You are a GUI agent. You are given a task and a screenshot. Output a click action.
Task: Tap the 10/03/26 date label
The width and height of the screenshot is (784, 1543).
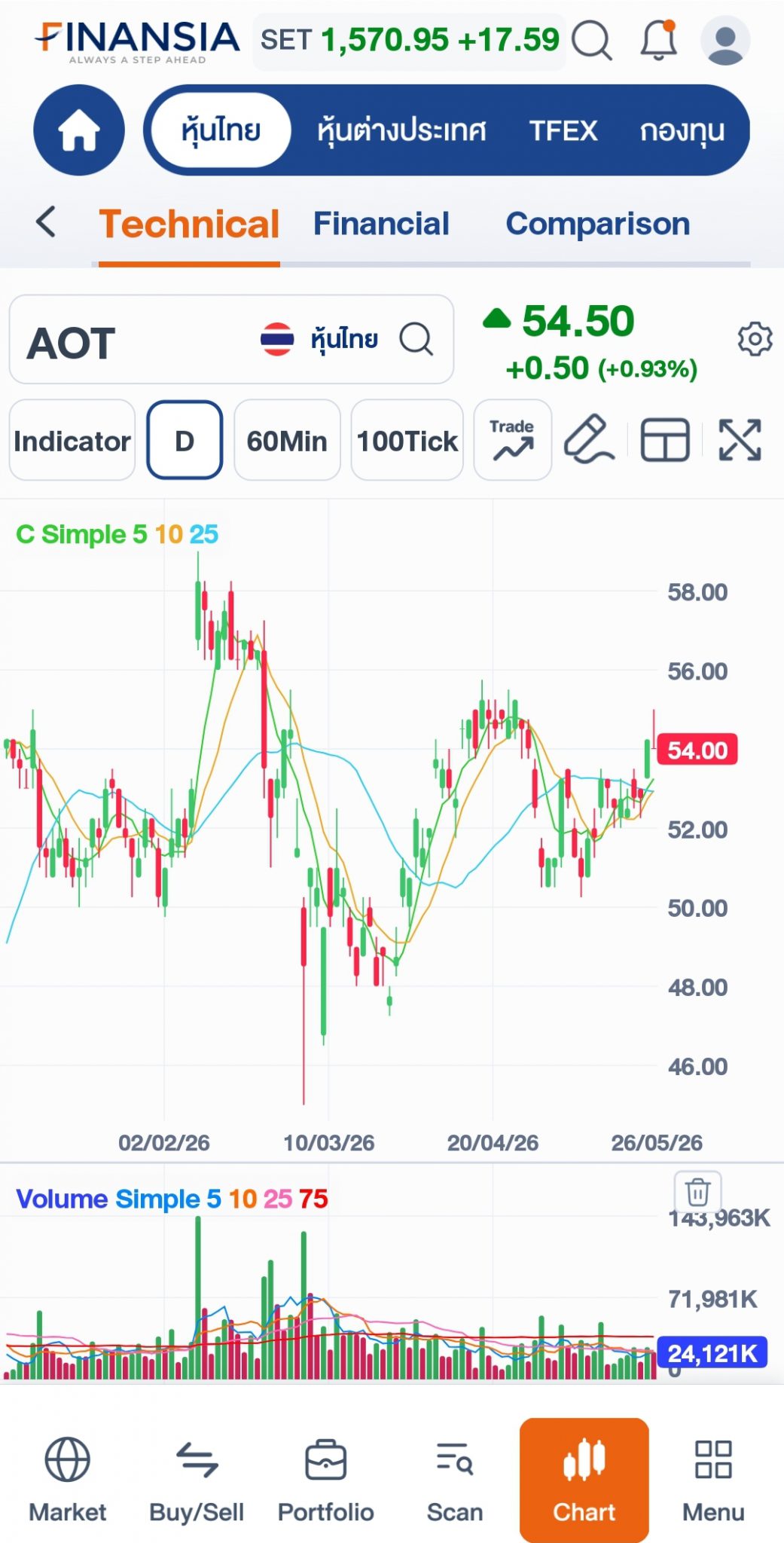click(328, 1143)
